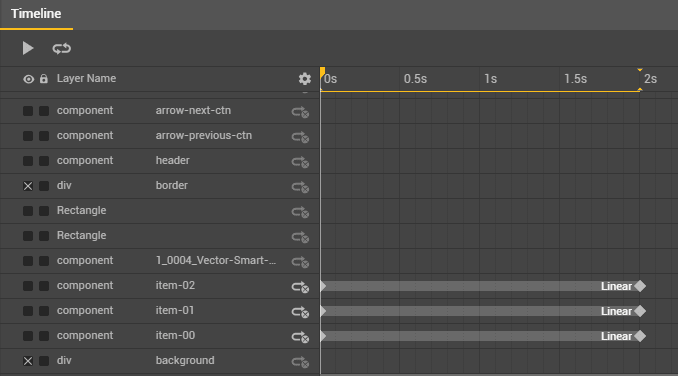Play the timeline animation

(x=28, y=48)
